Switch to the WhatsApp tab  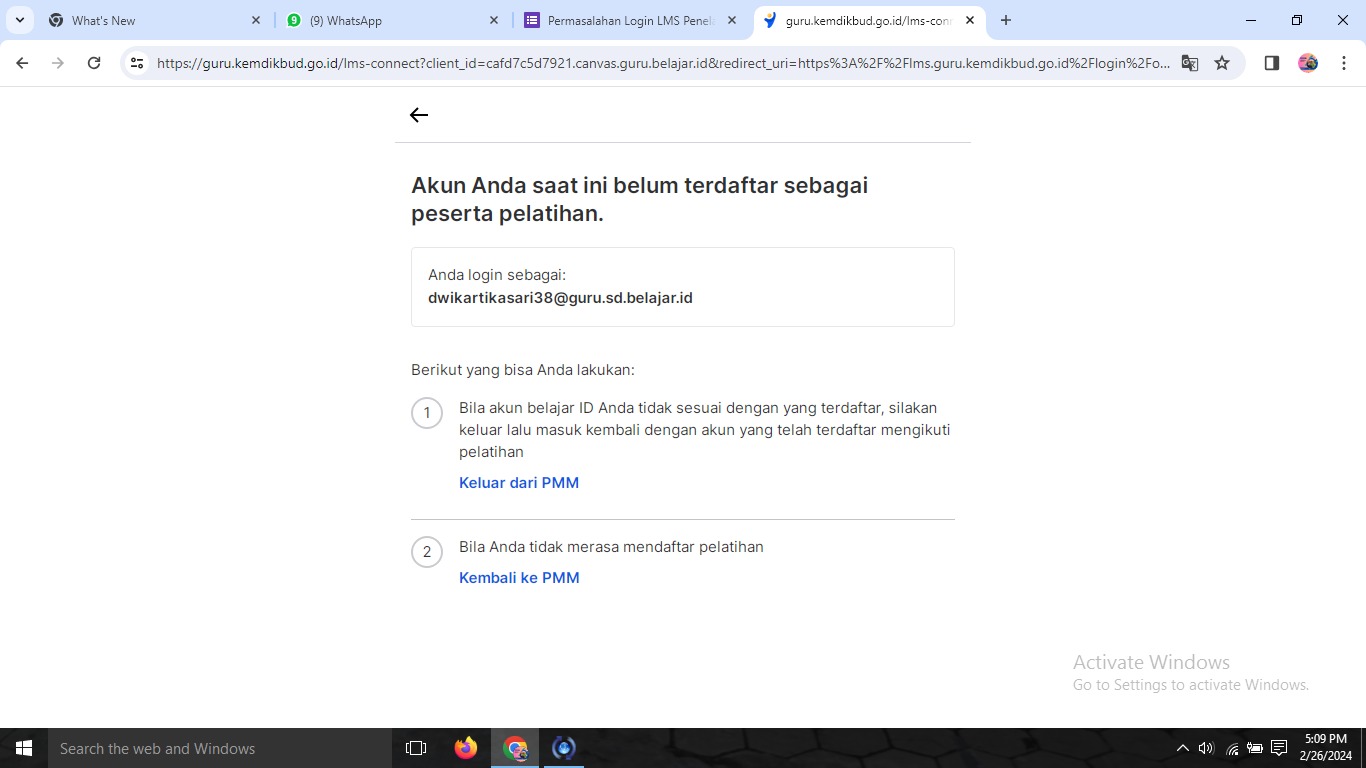pyautogui.click(x=390, y=20)
